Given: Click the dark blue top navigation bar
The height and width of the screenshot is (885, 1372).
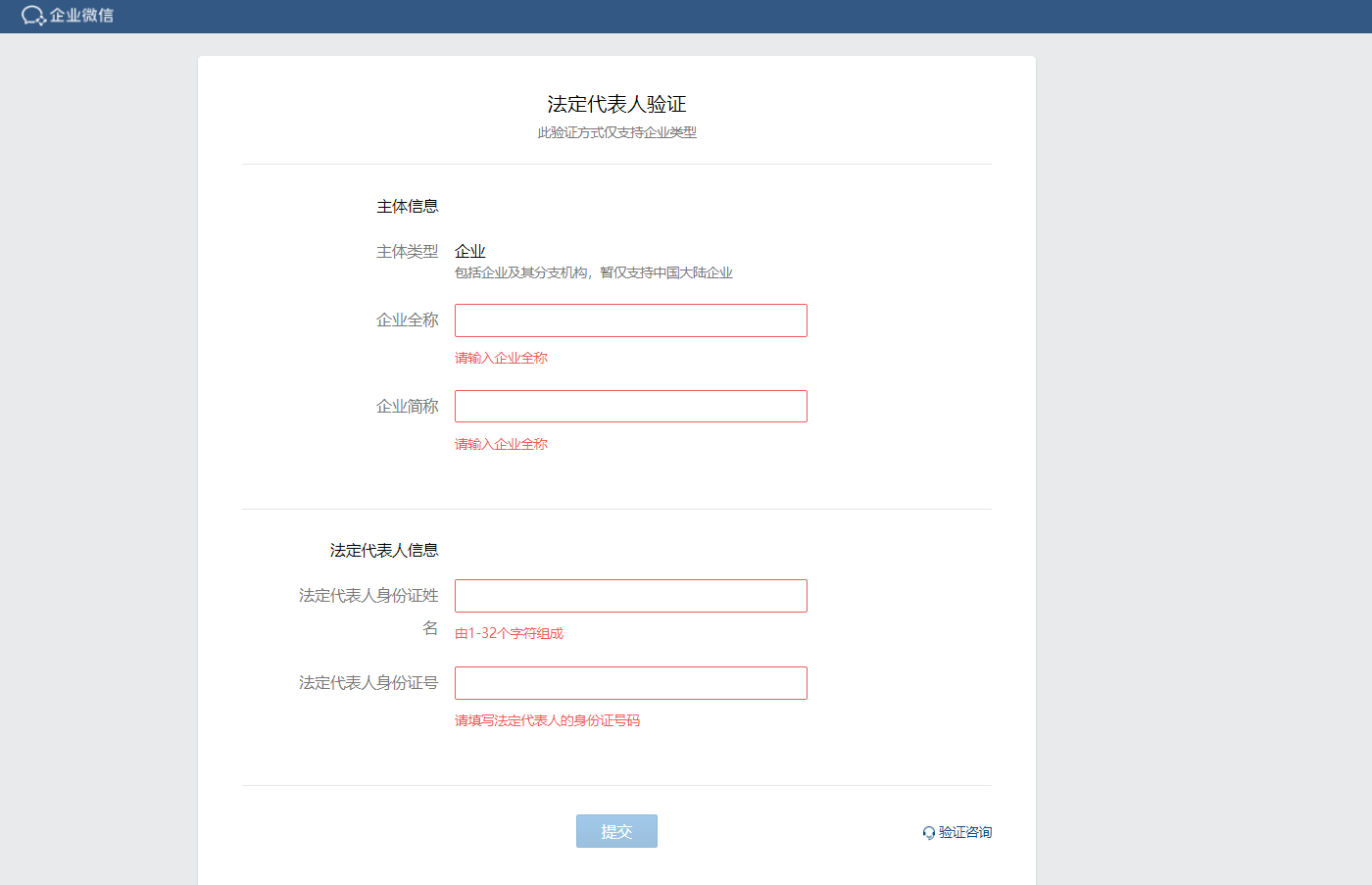Looking at the screenshot, I should (x=686, y=16).
